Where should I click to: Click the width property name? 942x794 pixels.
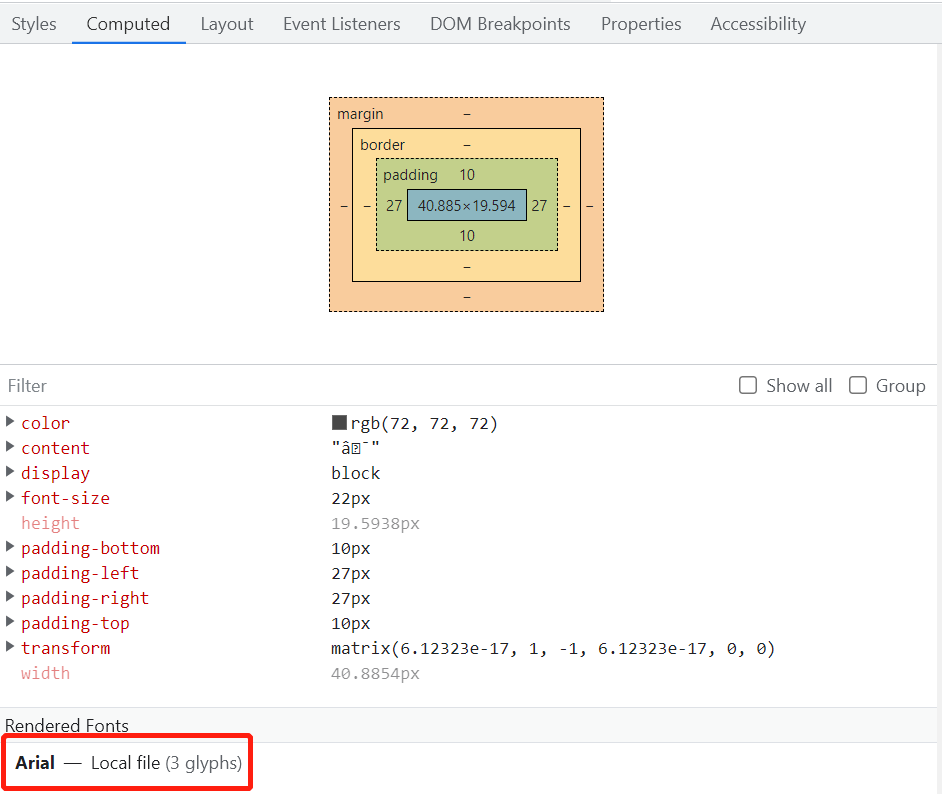(45, 673)
